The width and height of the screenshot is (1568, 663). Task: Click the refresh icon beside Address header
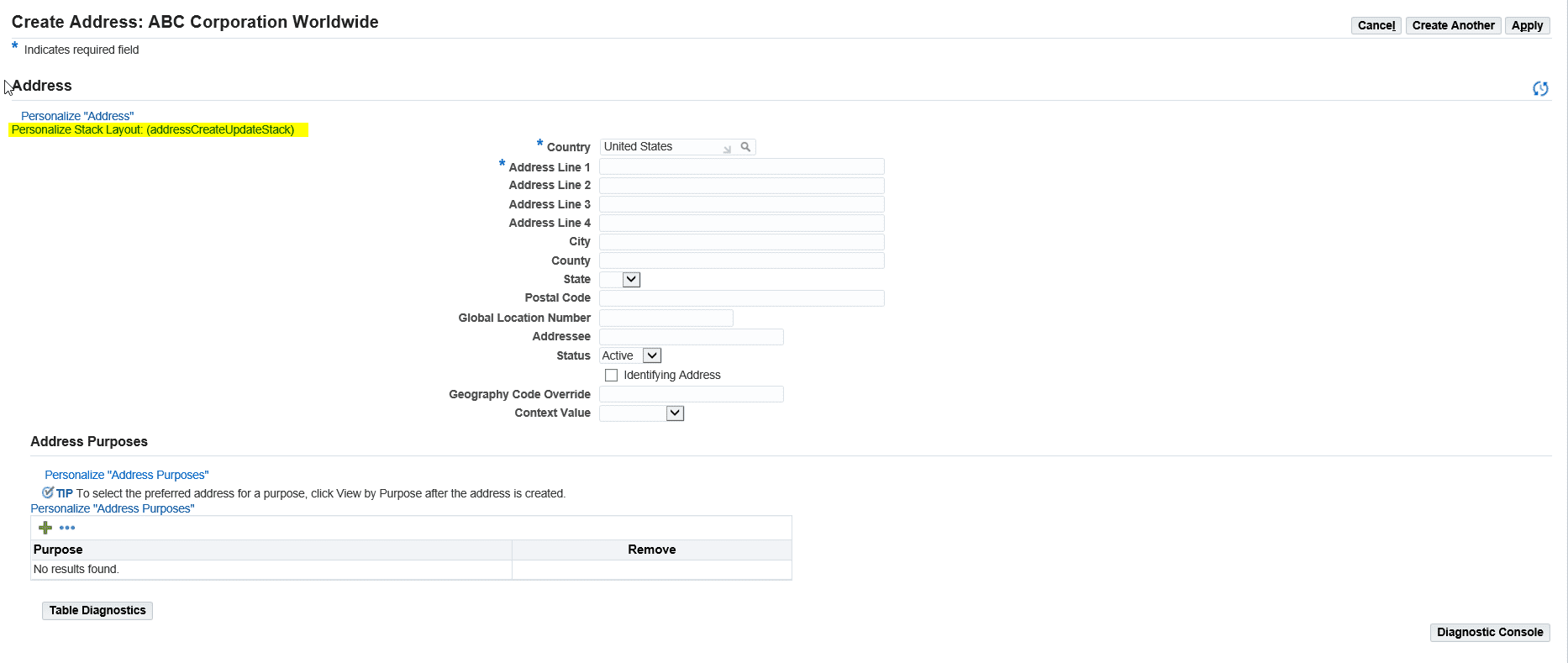1540,88
